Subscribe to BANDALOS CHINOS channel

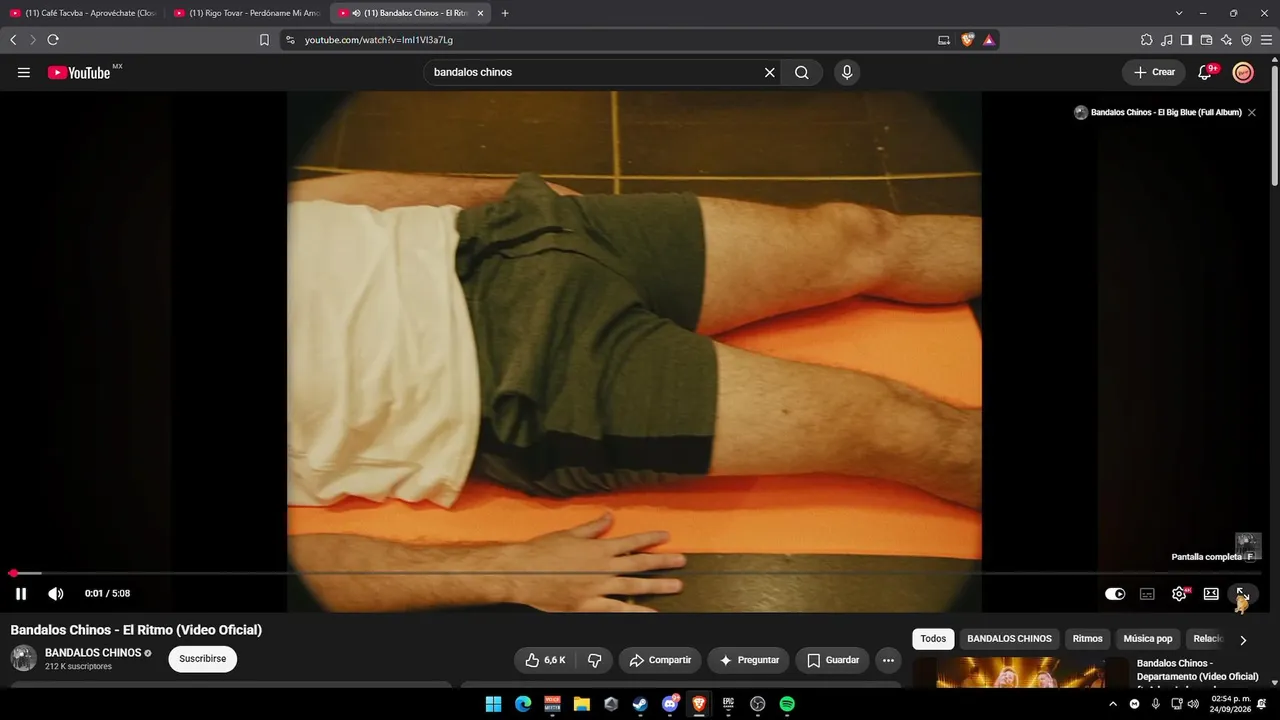point(202,659)
